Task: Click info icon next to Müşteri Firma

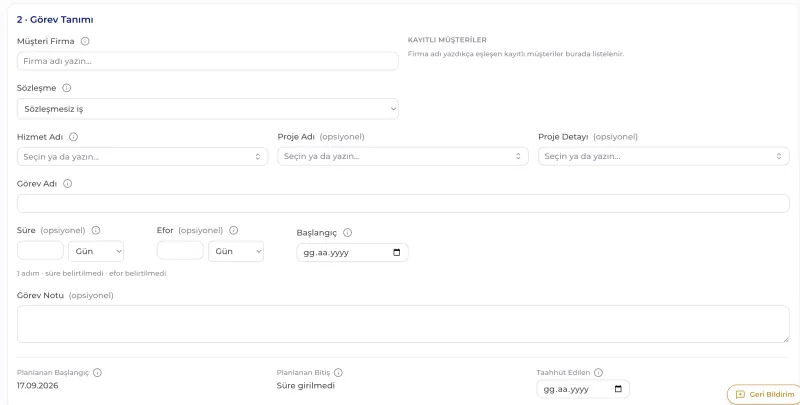Action: (x=85, y=41)
